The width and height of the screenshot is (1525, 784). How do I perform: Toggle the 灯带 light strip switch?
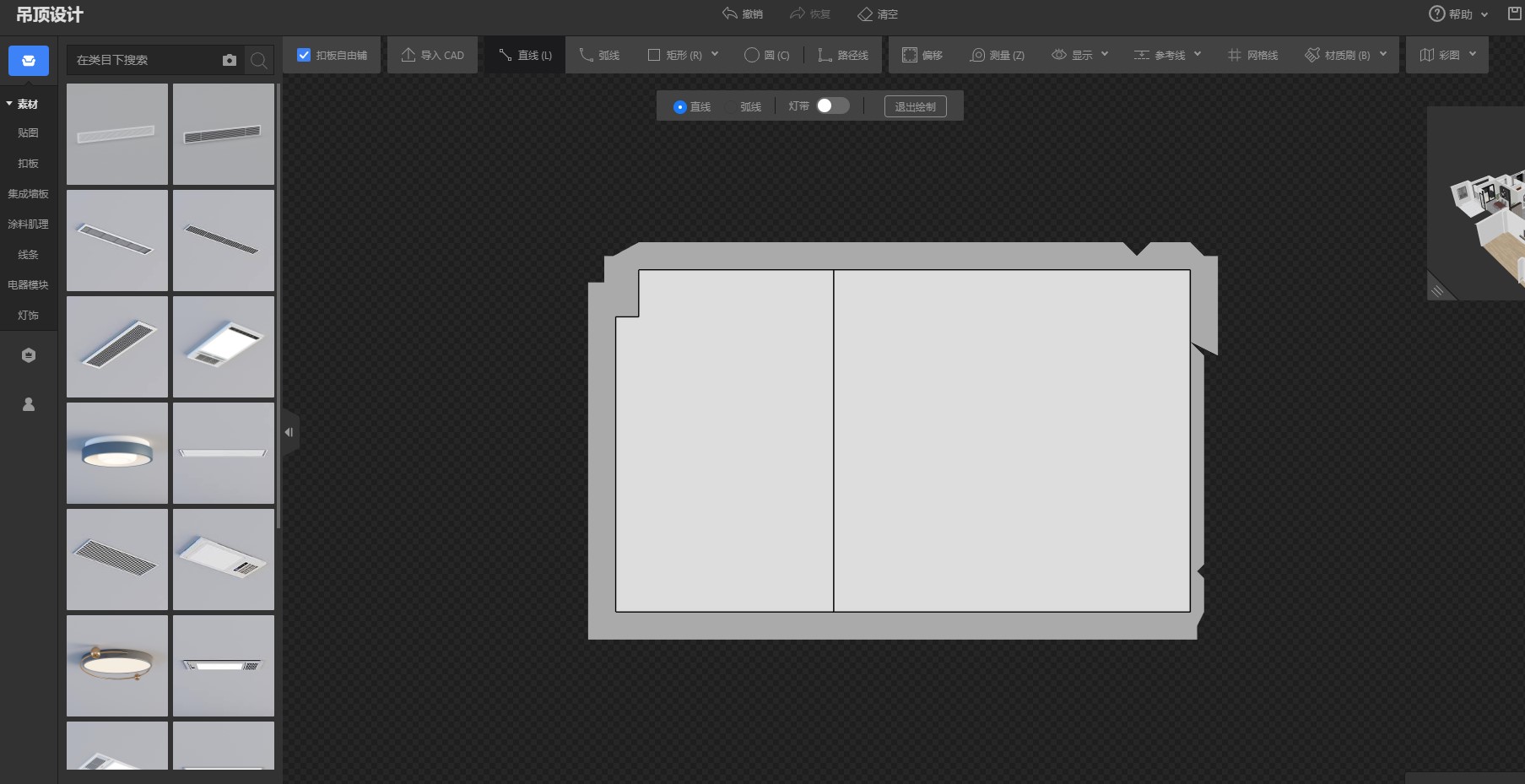coord(832,105)
